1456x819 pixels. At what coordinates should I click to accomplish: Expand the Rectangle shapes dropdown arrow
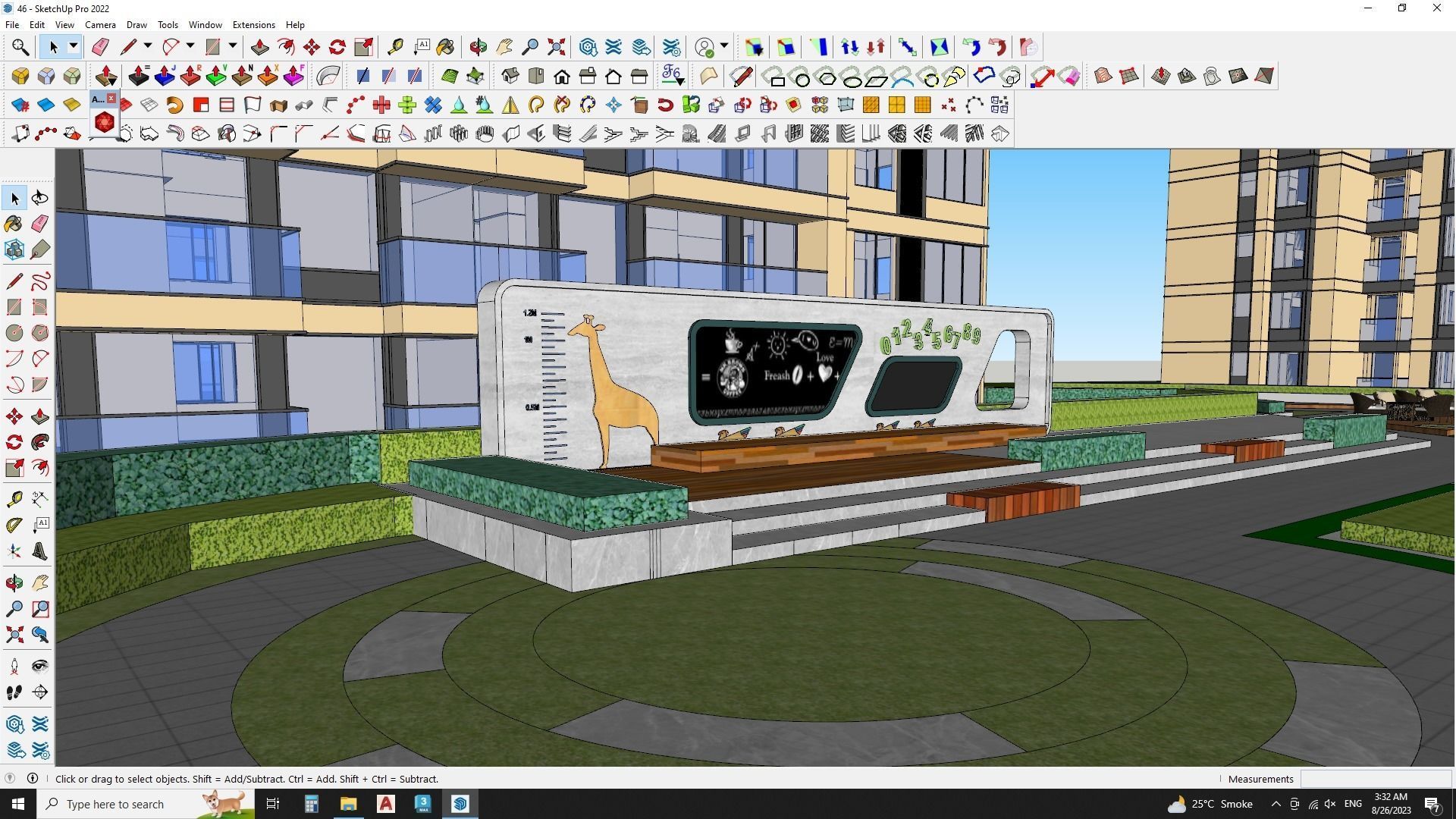(x=233, y=47)
